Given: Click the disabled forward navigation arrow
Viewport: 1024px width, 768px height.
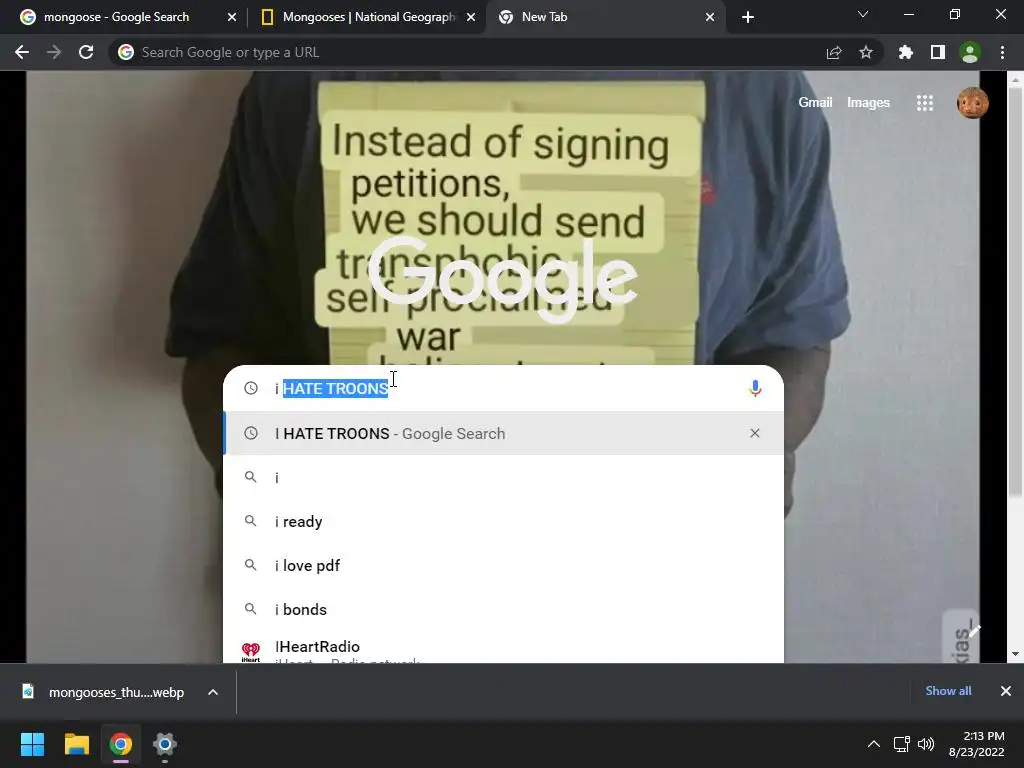Looking at the screenshot, I should pyautogui.click(x=54, y=52).
